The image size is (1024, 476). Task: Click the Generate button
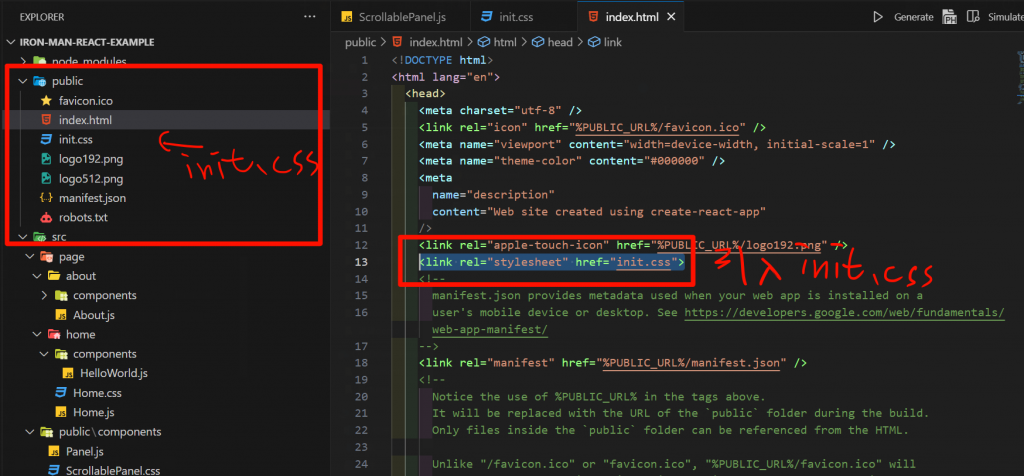click(x=914, y=18)
